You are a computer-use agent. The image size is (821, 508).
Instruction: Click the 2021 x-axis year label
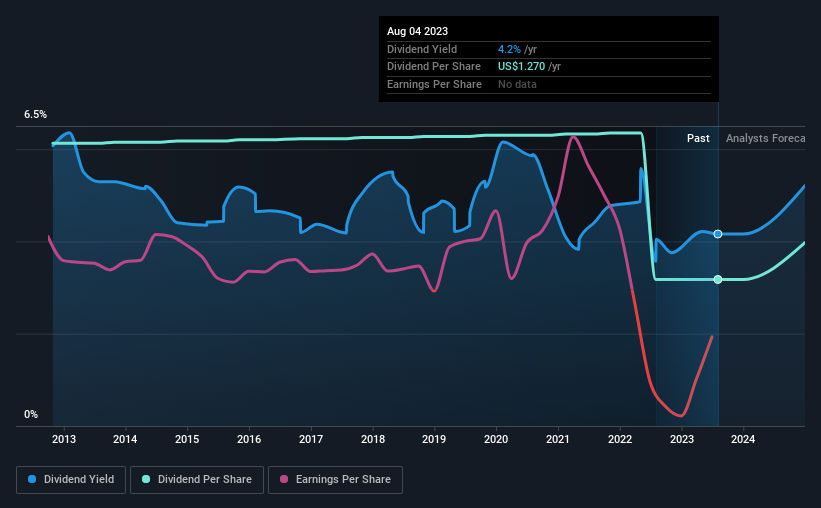pyautogui.click(x=558, y=439)
